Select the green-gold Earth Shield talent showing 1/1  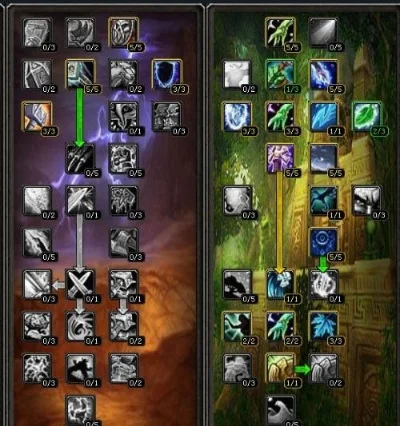[x=280, y=368]
